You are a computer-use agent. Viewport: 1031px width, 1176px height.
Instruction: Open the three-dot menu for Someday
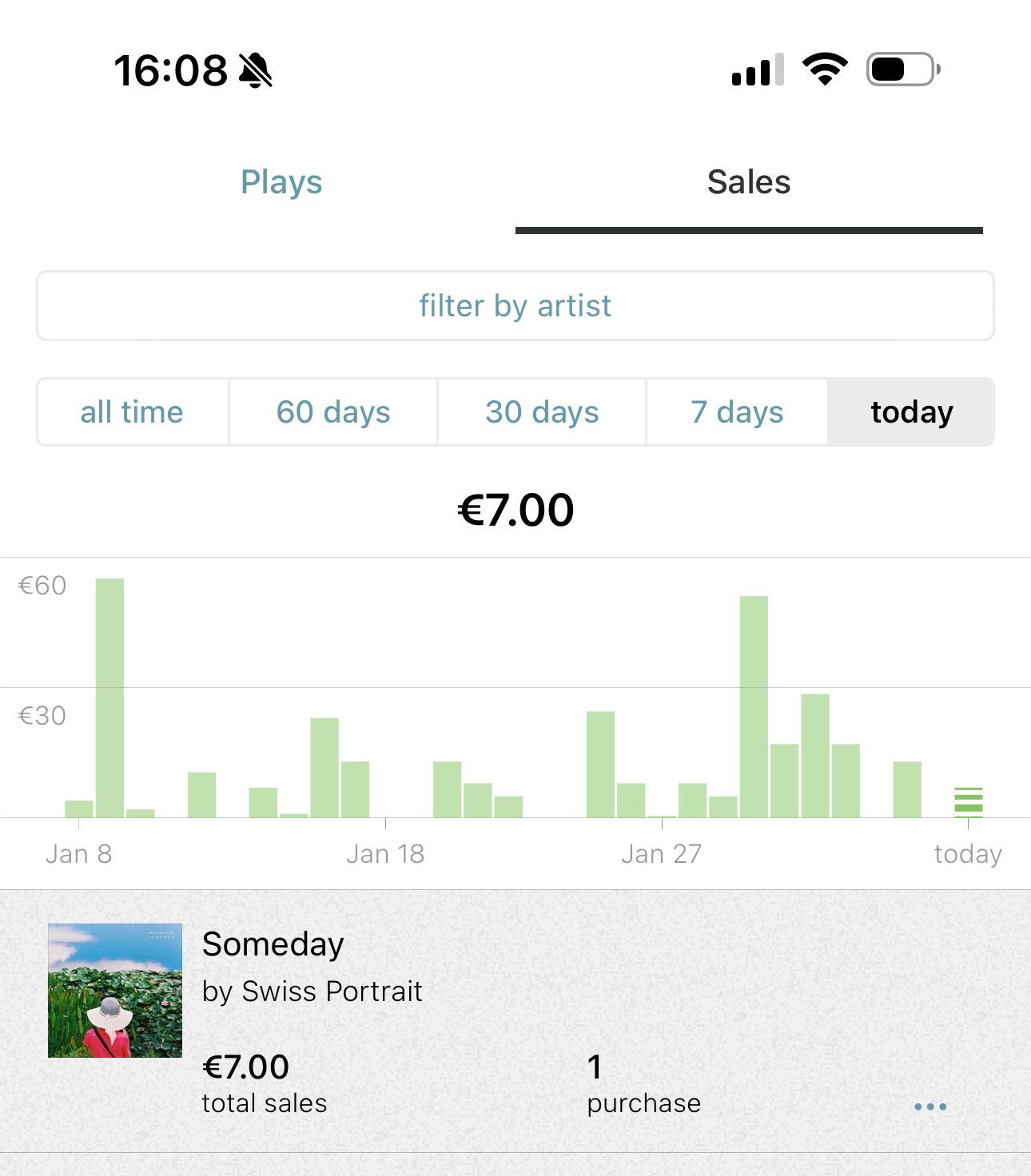click(x=930, y=1106)
